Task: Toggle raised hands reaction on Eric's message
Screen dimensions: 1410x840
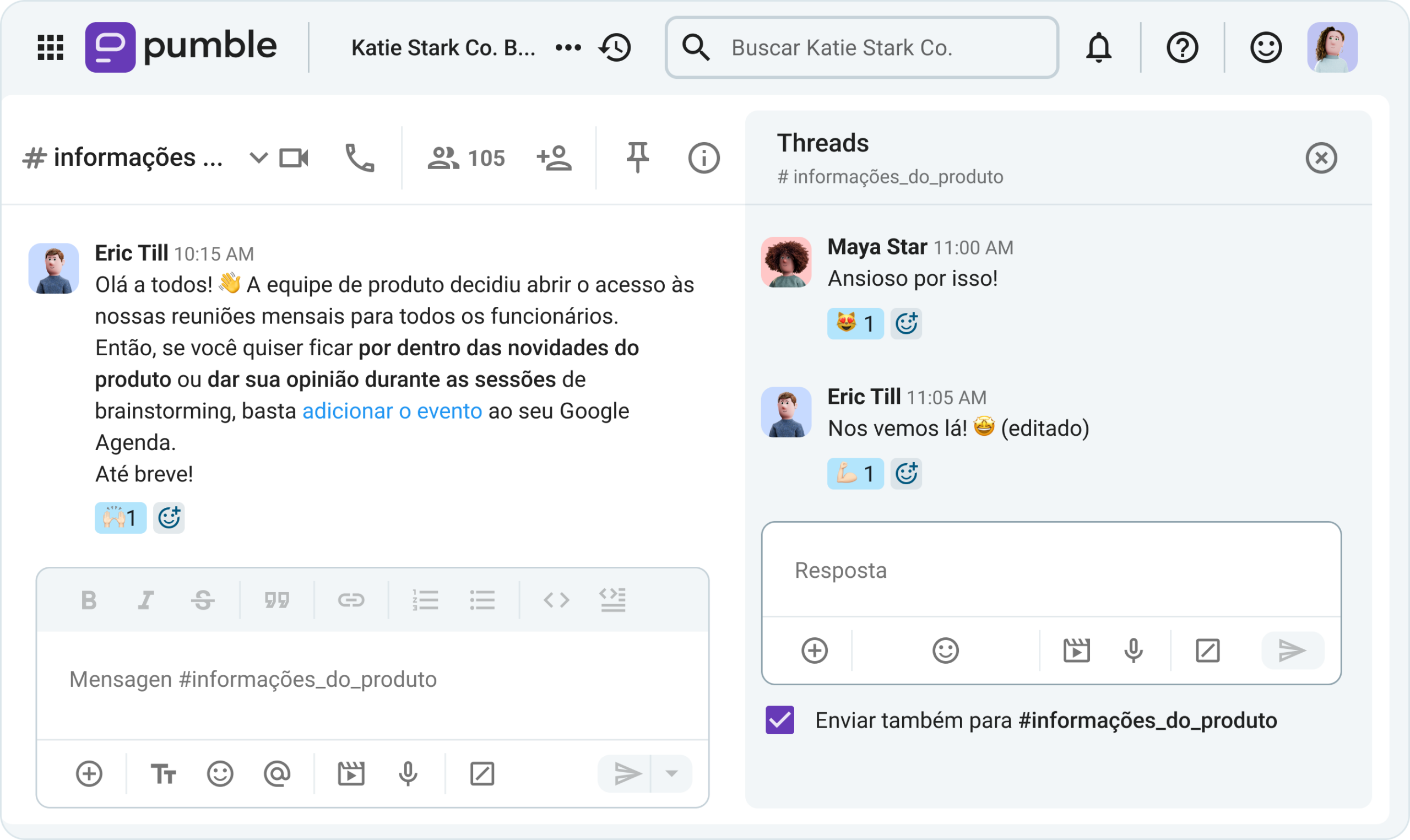Action: 121,518
